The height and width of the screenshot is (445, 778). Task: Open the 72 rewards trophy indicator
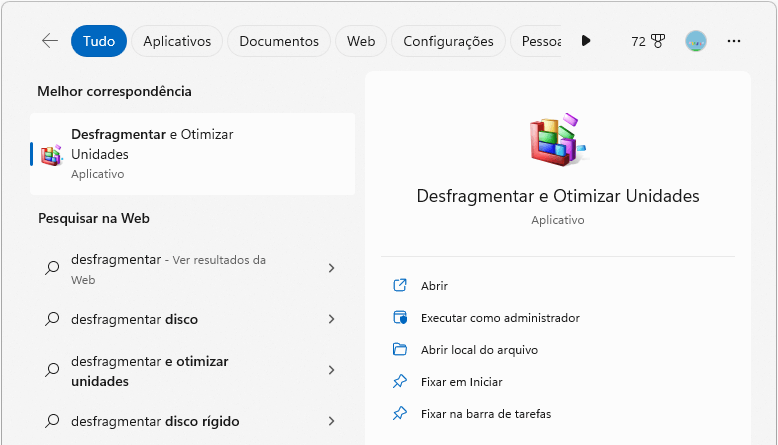(x=648, y=41)
